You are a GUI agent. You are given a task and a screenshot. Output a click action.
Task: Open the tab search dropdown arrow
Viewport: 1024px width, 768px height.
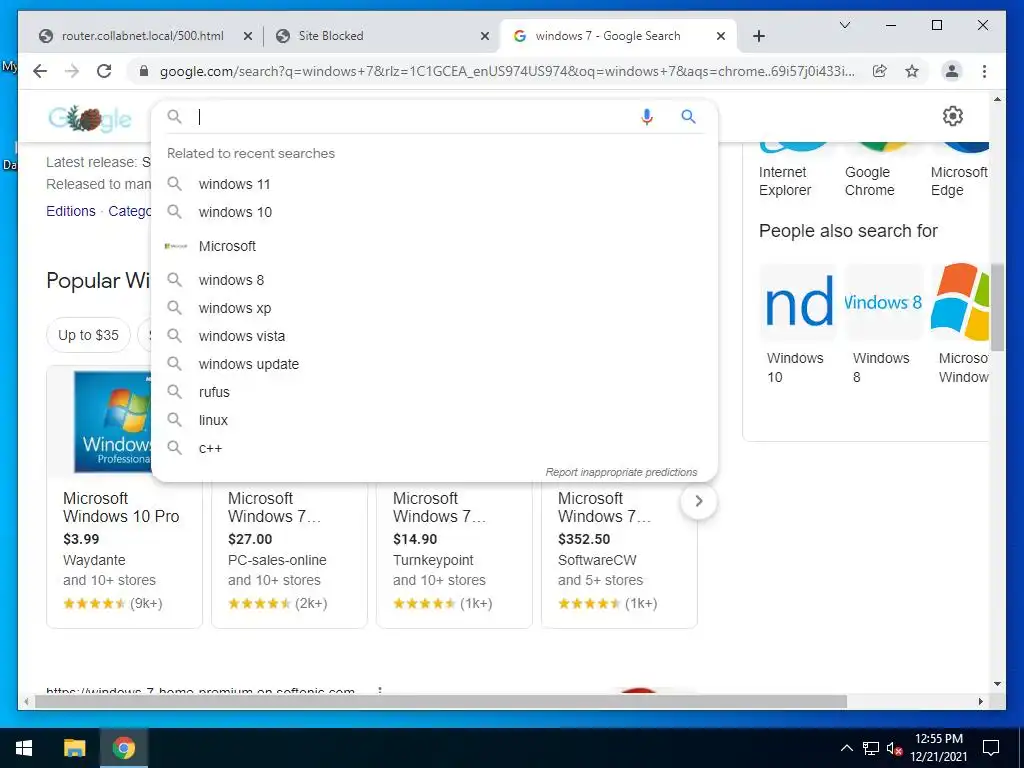coord(844,25)
